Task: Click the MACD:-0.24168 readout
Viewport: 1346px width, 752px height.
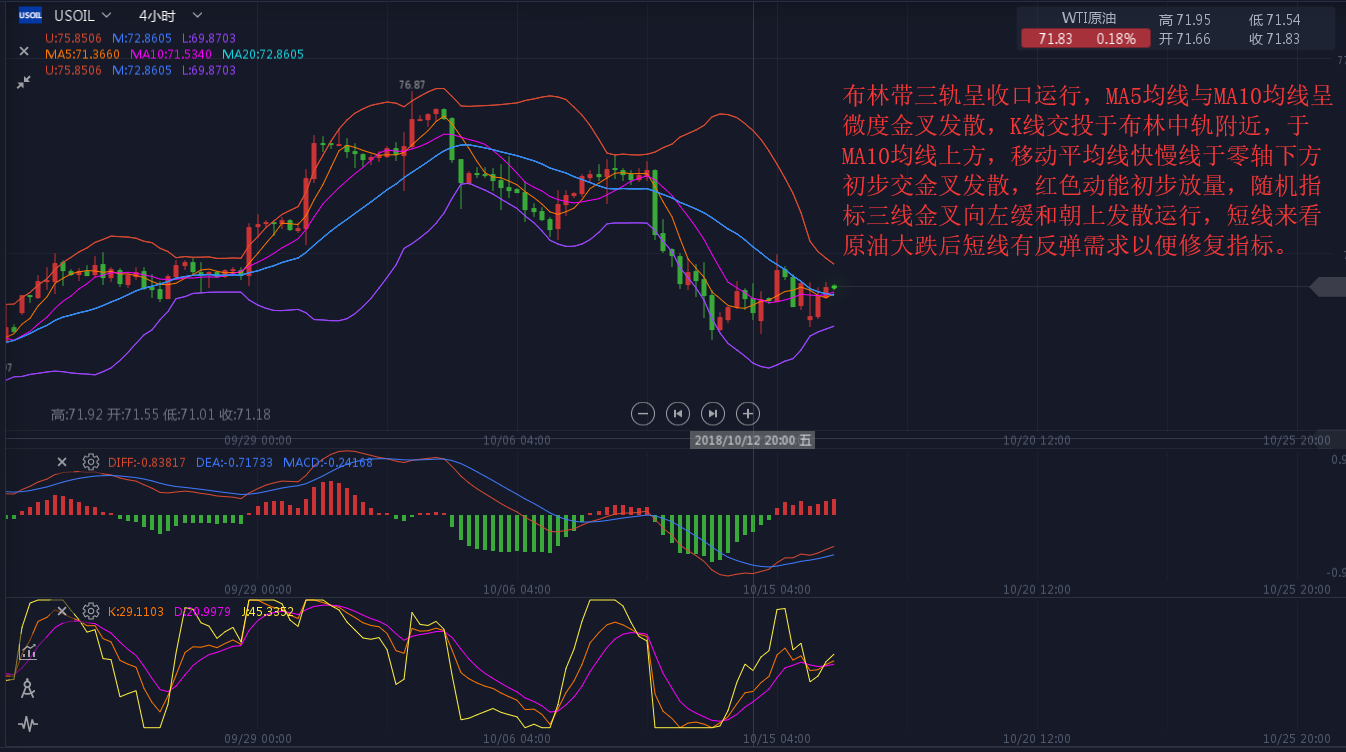Action: (328, 462)
